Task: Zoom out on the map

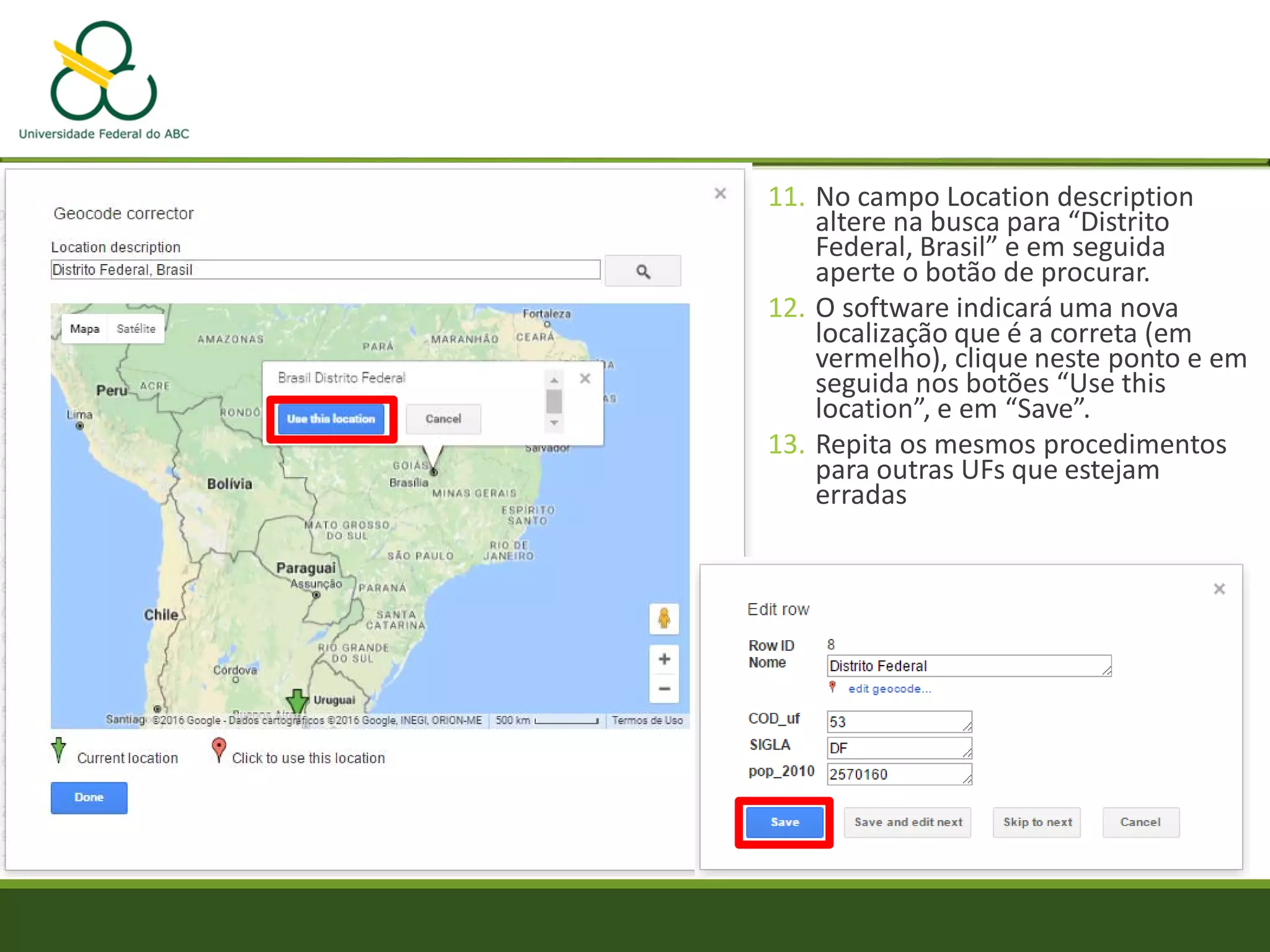Action: pyautogui.click(x=664, y=689)
